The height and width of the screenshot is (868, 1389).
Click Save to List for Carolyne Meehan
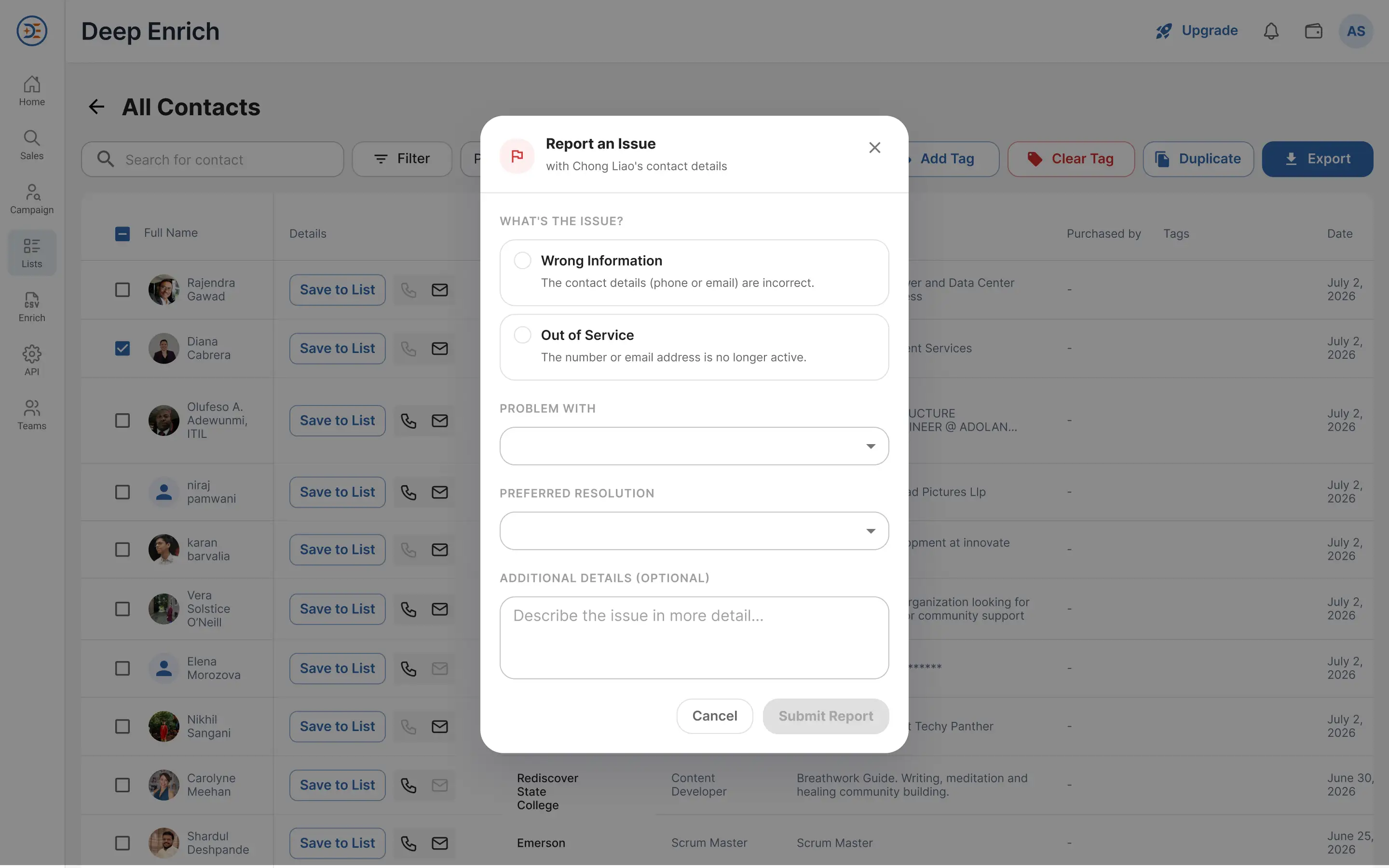338,786
